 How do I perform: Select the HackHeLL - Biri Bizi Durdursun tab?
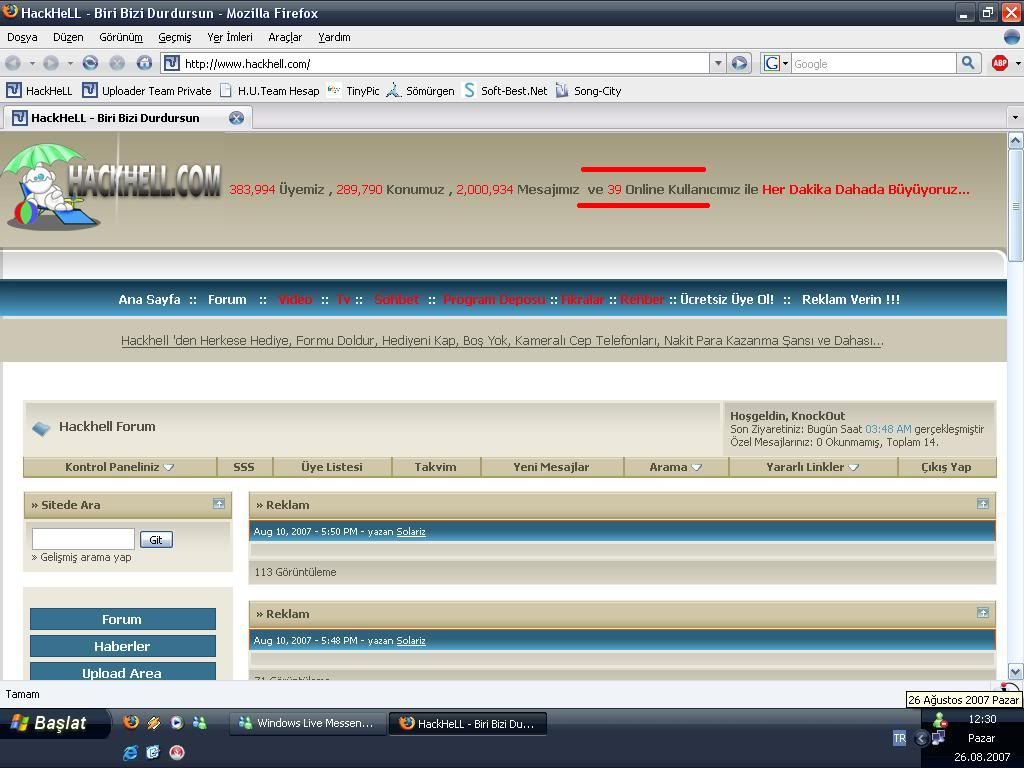tap(127, 118)
